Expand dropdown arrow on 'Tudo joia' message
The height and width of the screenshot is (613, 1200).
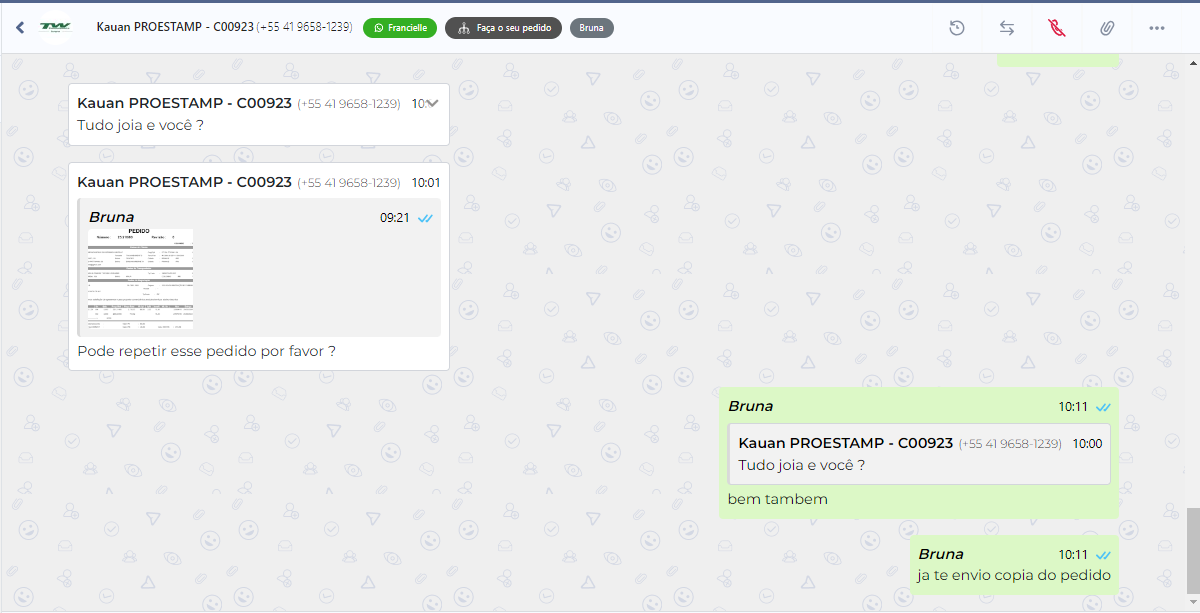[432, 103]
